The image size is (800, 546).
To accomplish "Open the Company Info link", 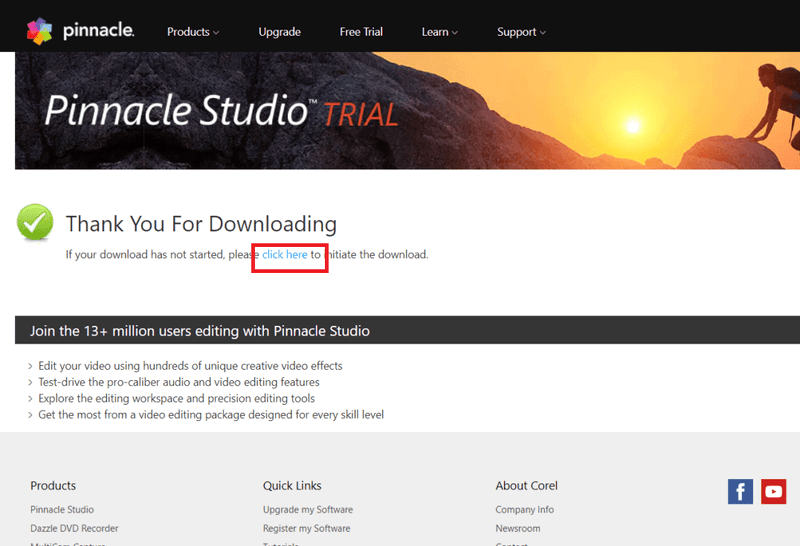I will [524, 509].
